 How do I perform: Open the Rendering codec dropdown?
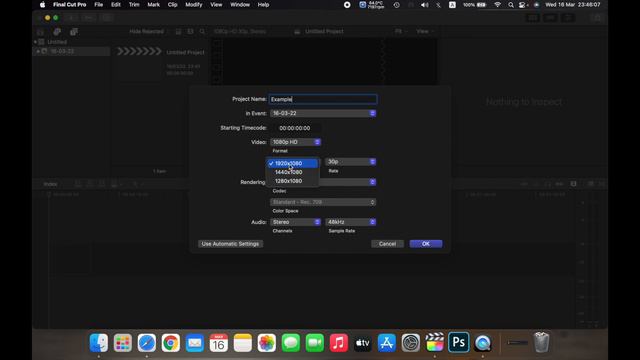(347, 182)
